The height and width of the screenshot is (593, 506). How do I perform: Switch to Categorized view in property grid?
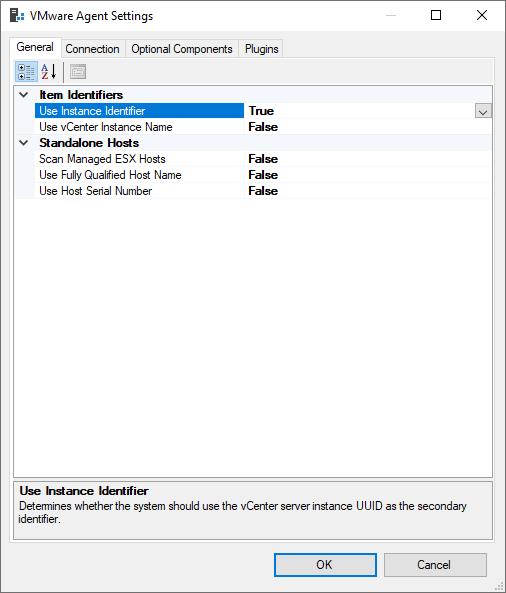[x=26, y=71]
